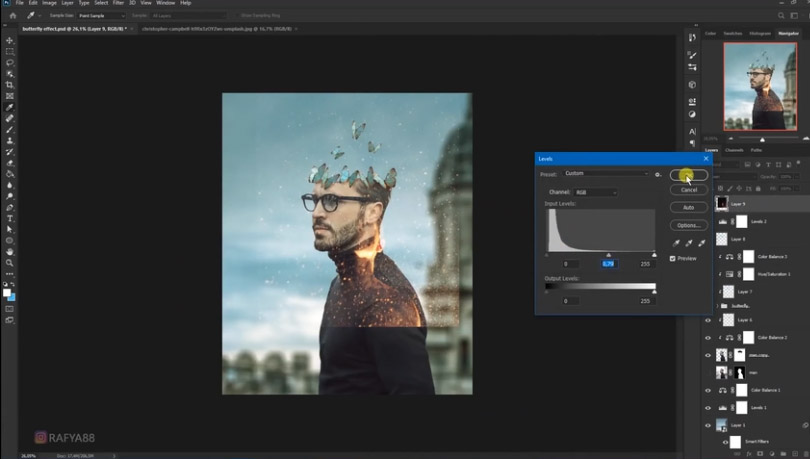
Task: Select the Zoom tool in toolbar
Action: pyautogui.click(x=10, y=262)
